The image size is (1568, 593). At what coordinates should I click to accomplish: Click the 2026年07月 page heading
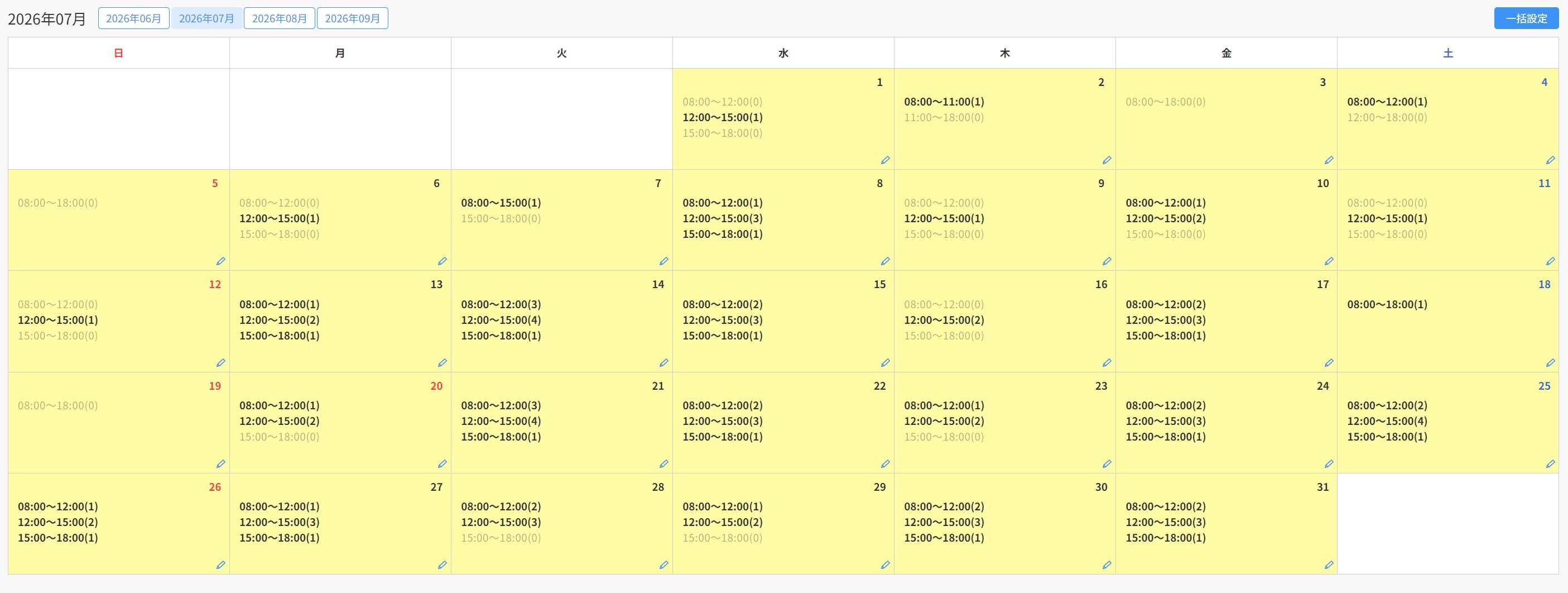coord(47,19)
